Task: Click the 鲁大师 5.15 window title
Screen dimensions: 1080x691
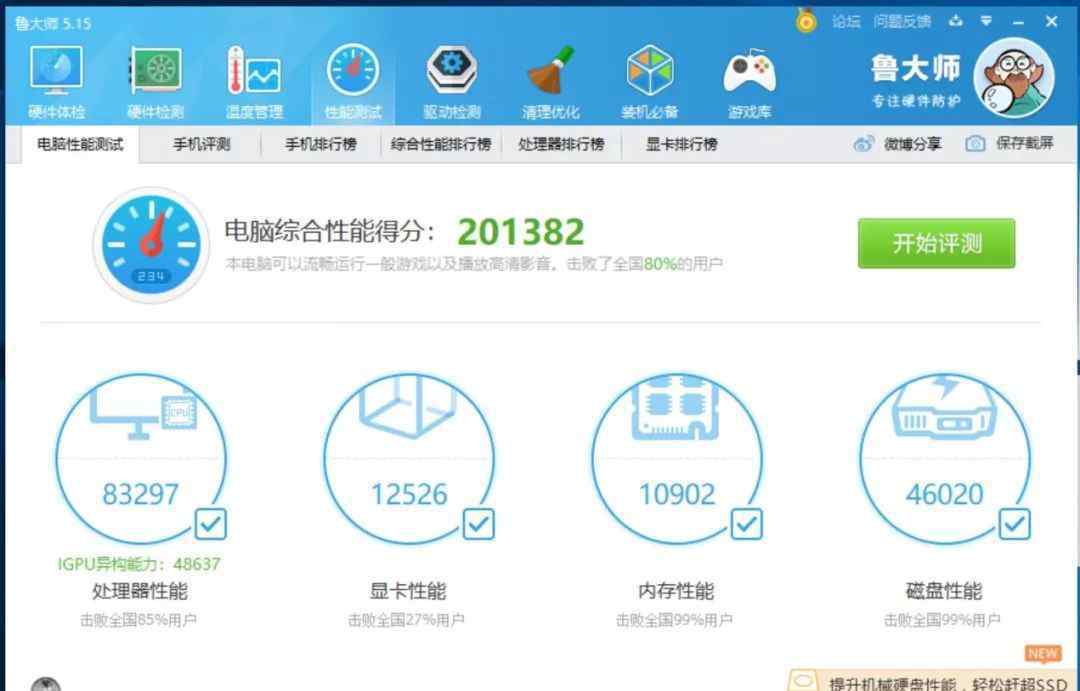Action: (x=53, y=23)
